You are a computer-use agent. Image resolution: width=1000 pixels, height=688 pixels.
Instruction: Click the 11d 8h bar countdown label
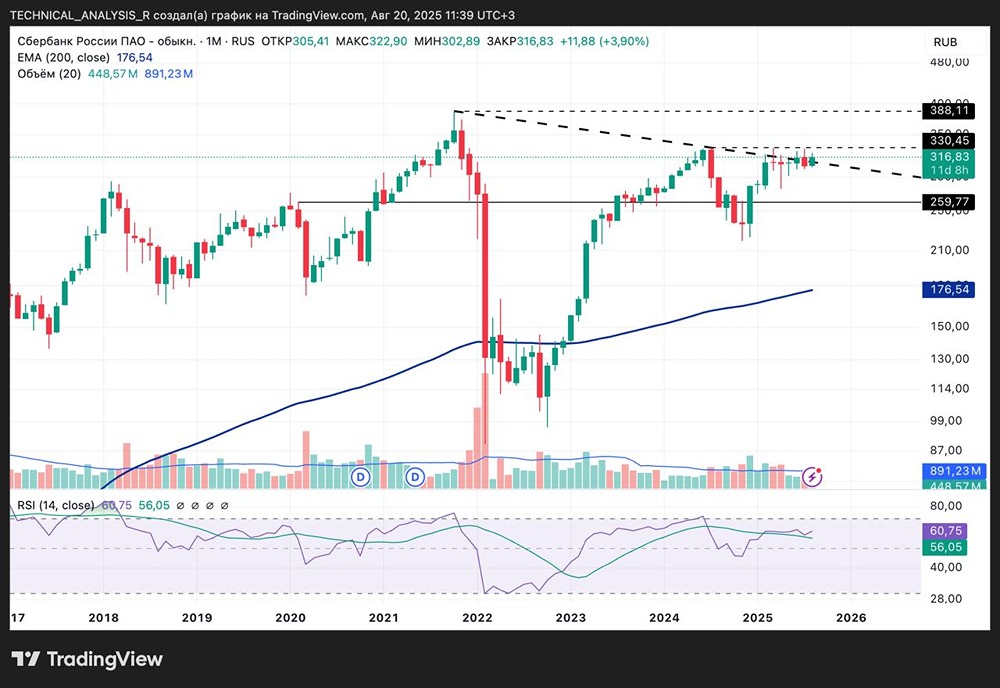point(949,170)
